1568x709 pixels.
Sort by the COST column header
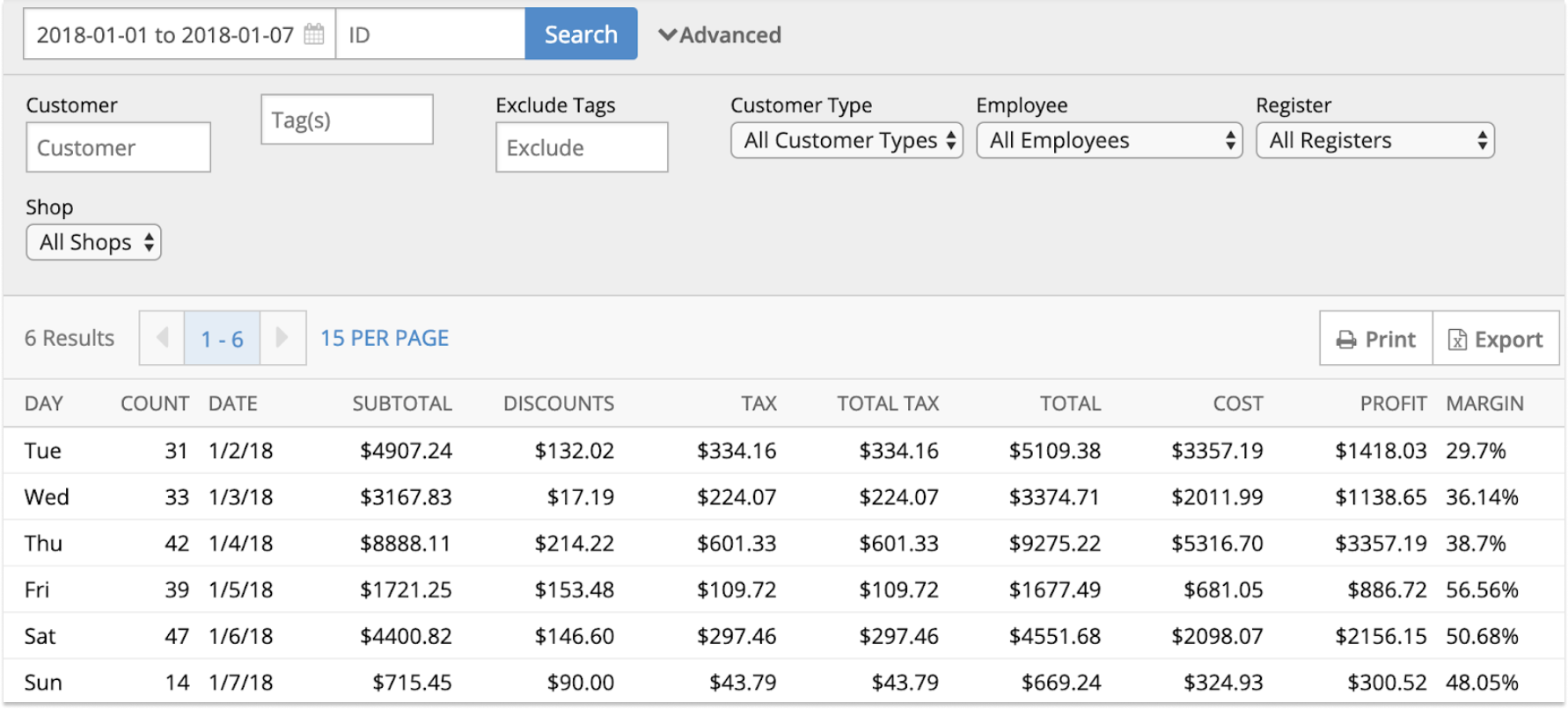click(1238, 404)
